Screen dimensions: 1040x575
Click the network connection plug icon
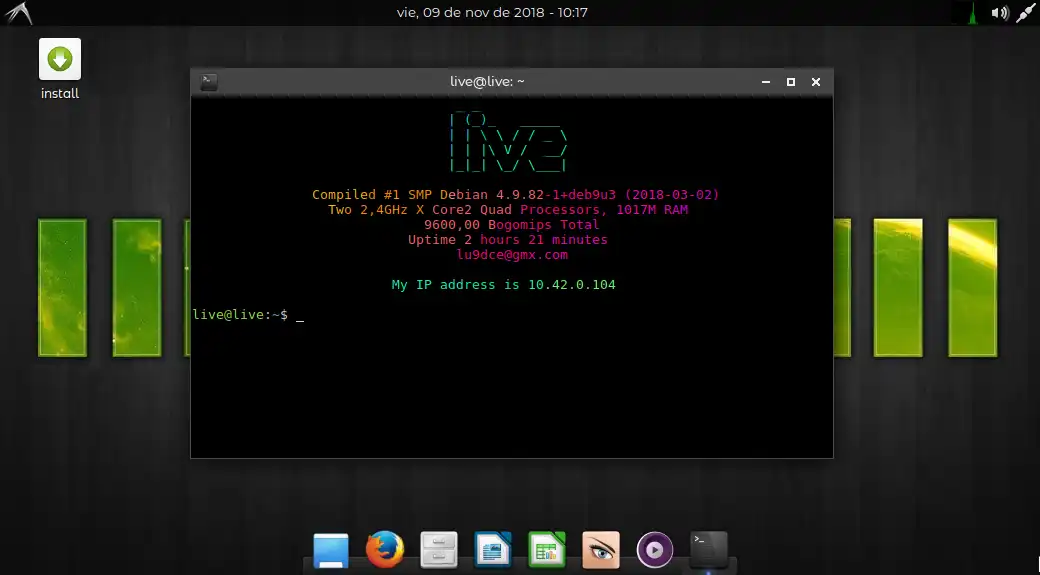1025,13
